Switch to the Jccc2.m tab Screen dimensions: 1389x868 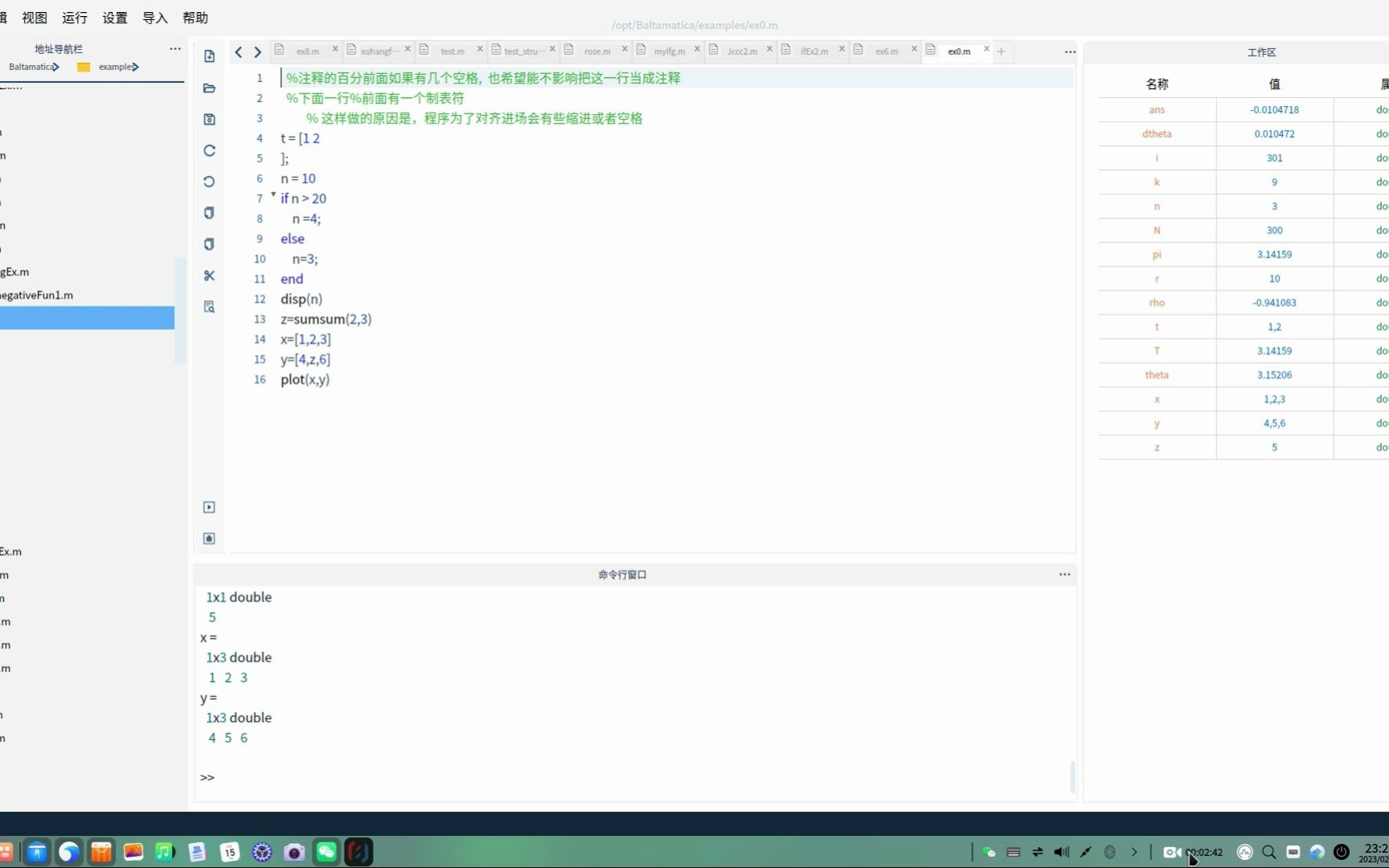pyautogui.click(x=742, y=51)
